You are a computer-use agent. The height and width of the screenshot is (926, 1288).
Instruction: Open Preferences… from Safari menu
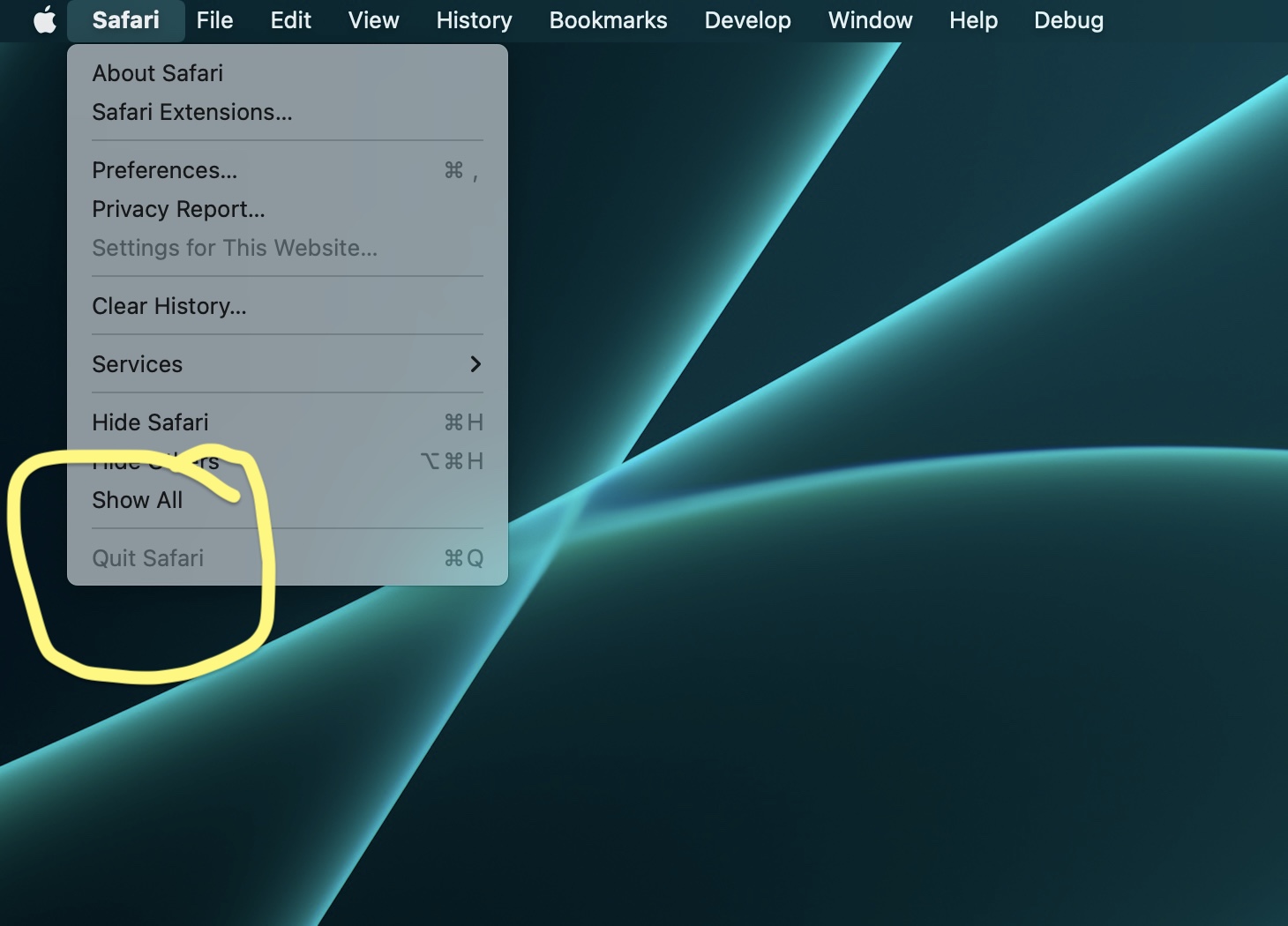(x=288, y=170)
